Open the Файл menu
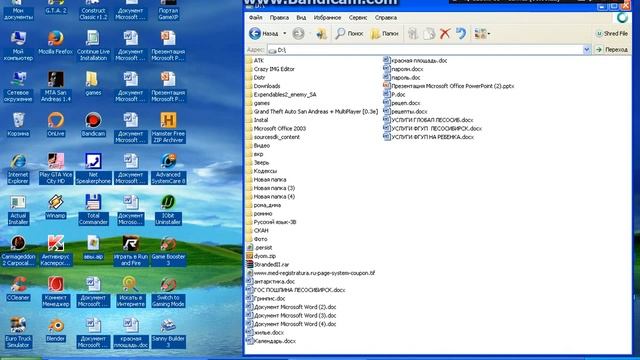 pos(256,18)
